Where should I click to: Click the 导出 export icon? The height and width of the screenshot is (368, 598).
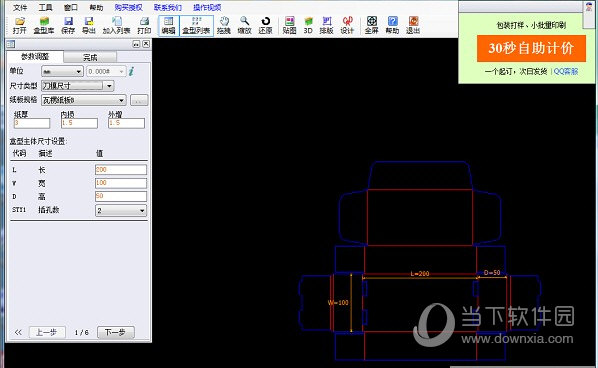tap(89, 25)
